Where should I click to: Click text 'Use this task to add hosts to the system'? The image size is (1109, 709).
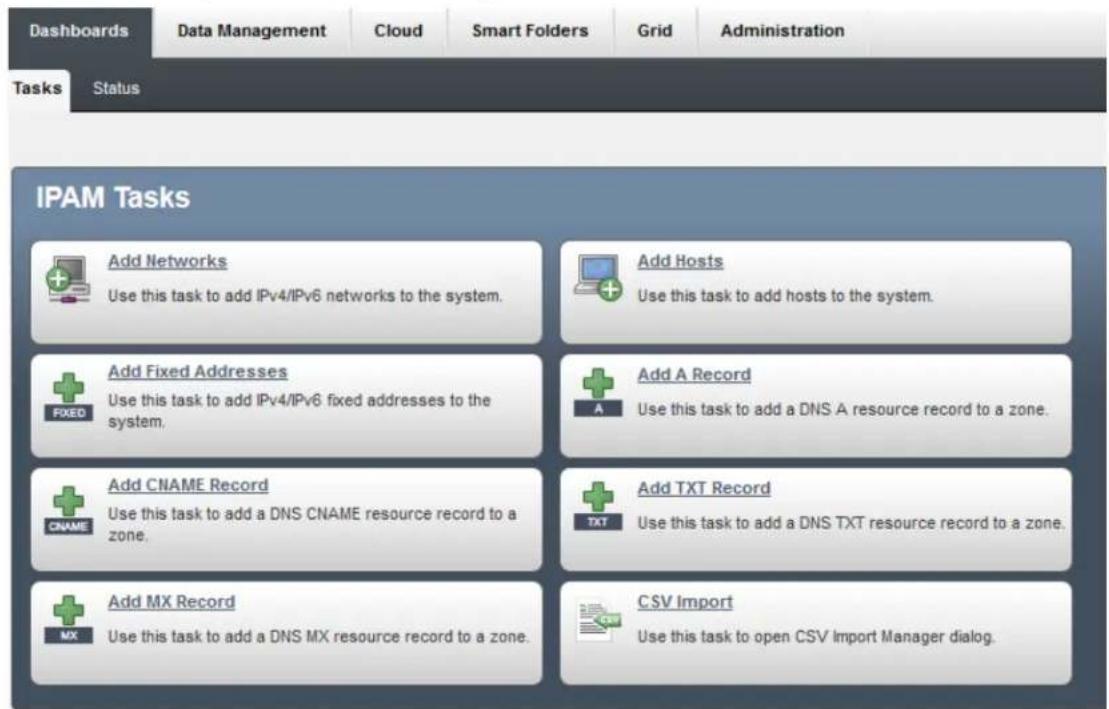pyautogui.click(x=785, y=296)
